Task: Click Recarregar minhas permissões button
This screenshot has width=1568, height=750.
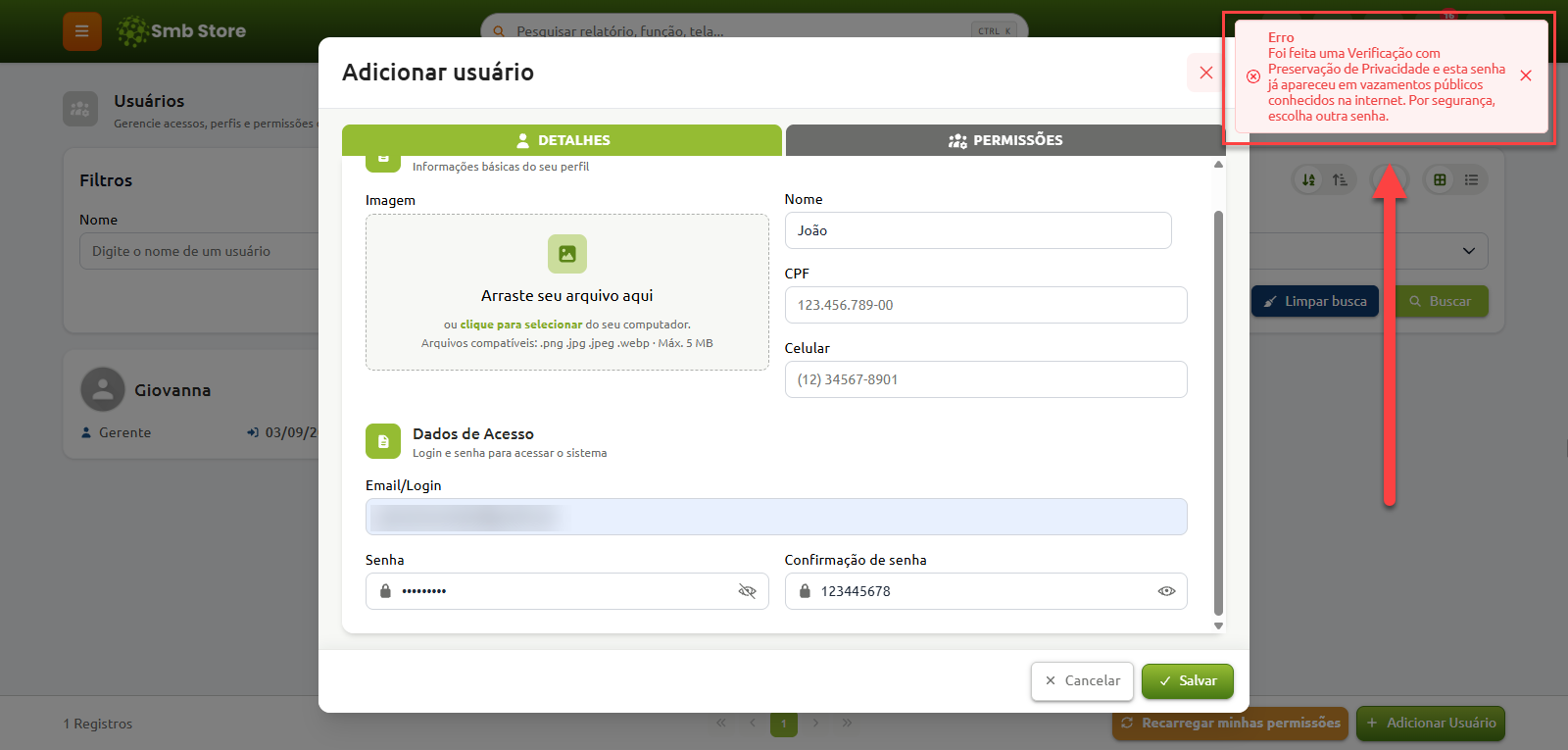Action: pos(1231,724)
